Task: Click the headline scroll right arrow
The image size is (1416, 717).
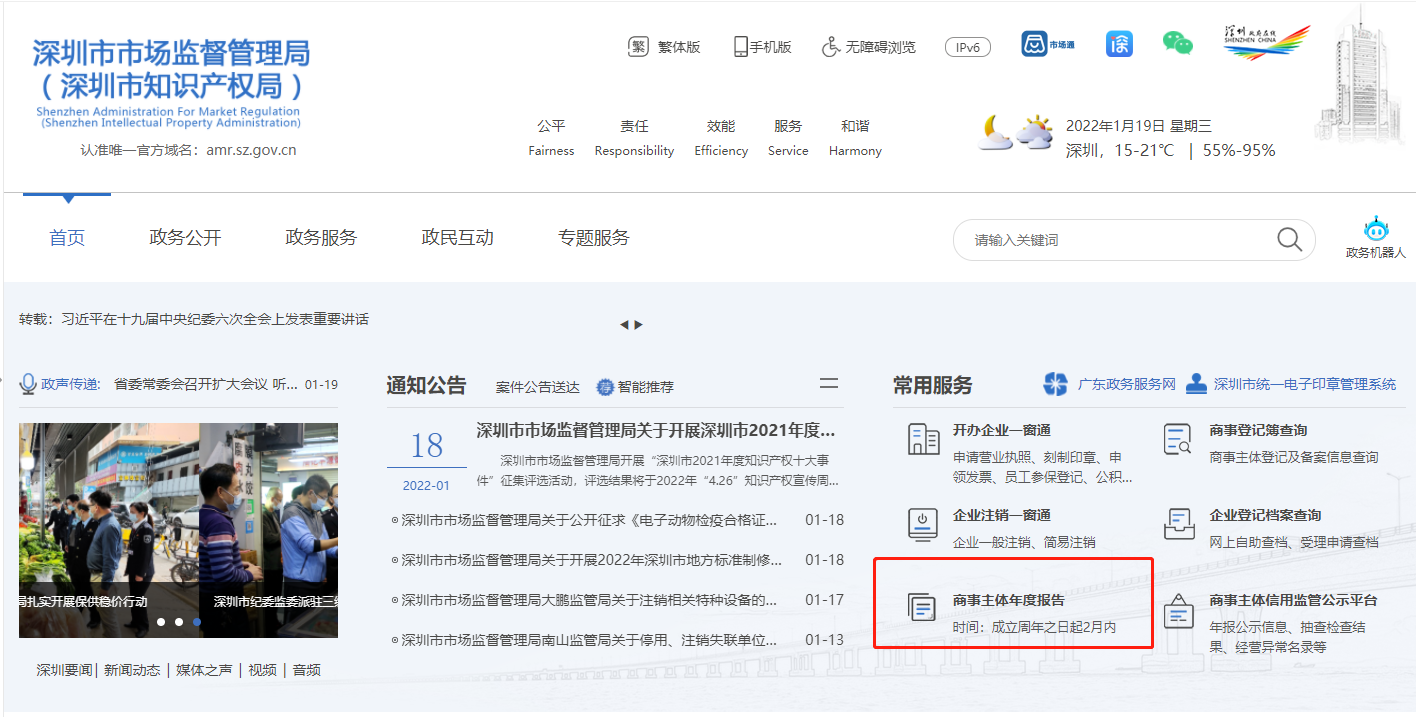Action: pos(639,324)
